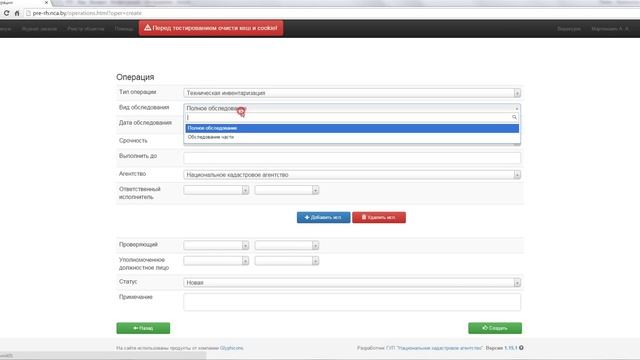Close the current browser tab
The image size is (640, 360).
pyautogui.click(x=46, y=2)
